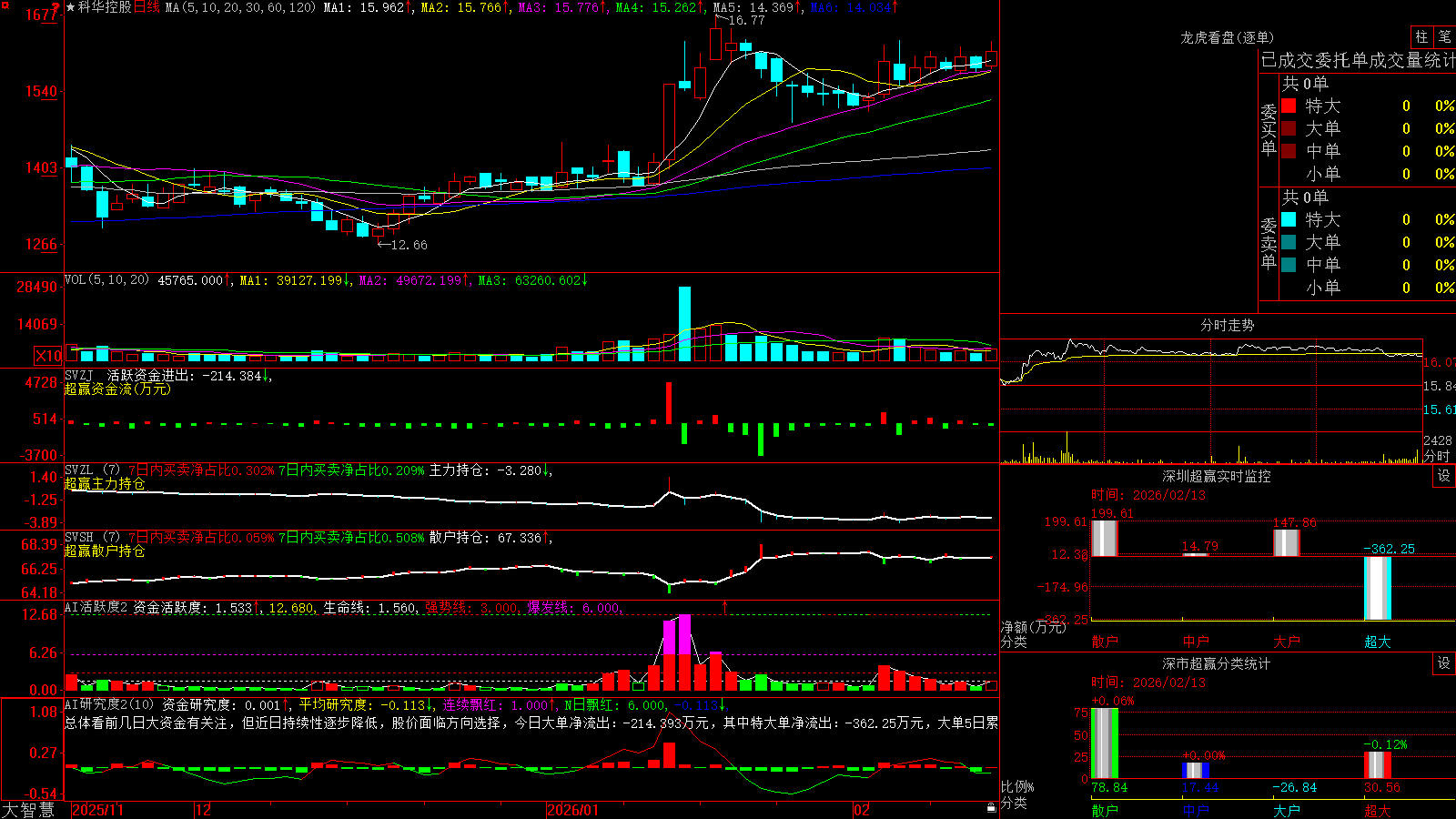Open 设 settings for 深圳超赢实时监控
1456x819 pixels.
[x=1444, y=476]
